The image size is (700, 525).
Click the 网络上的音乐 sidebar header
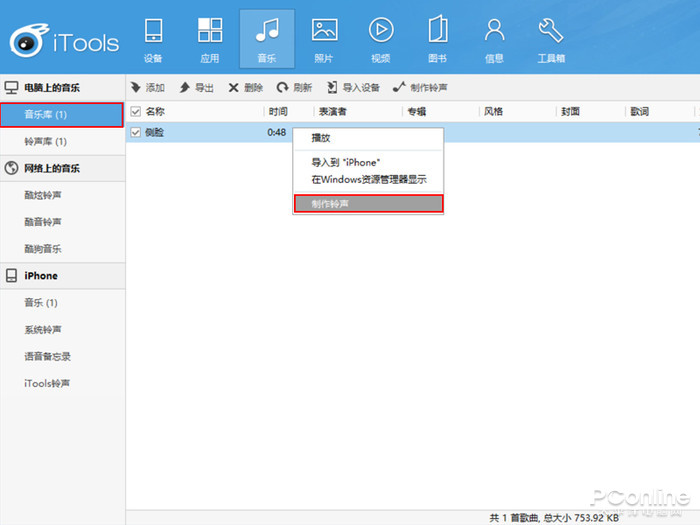point(62,168)
